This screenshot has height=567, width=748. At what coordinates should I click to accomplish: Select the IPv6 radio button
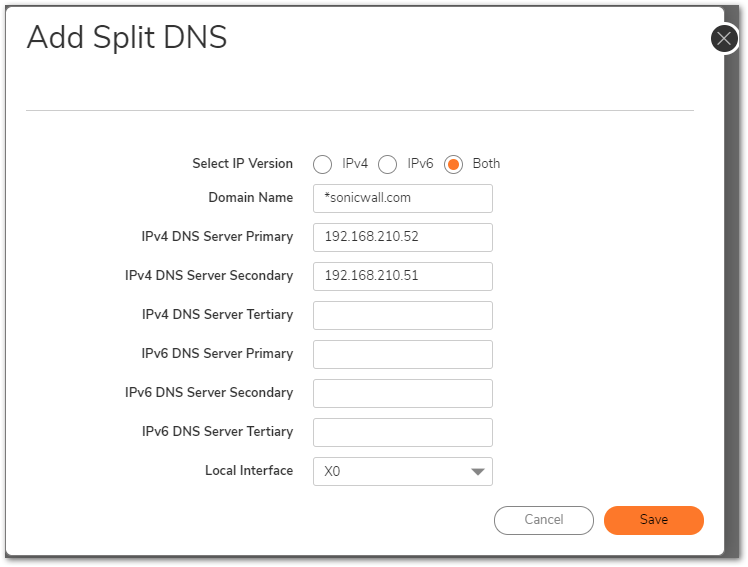387,165
